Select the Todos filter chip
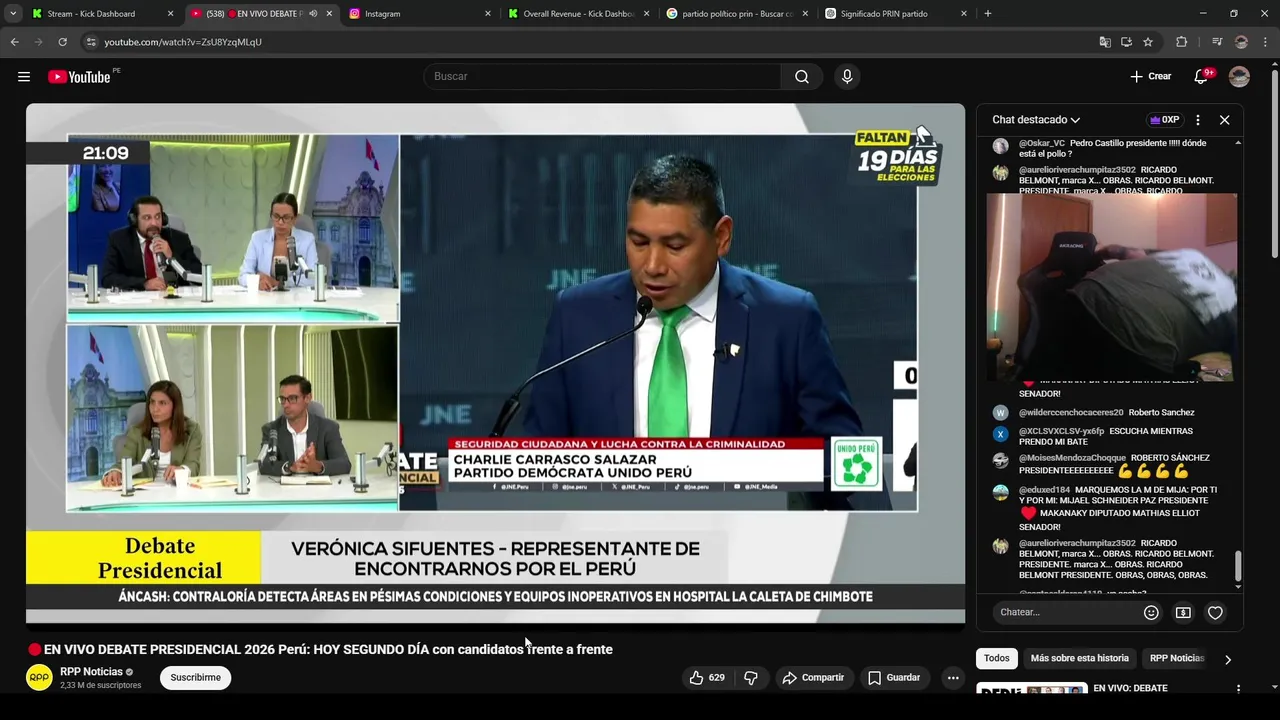Screen dimensions: 1280x720 (996, 659)
